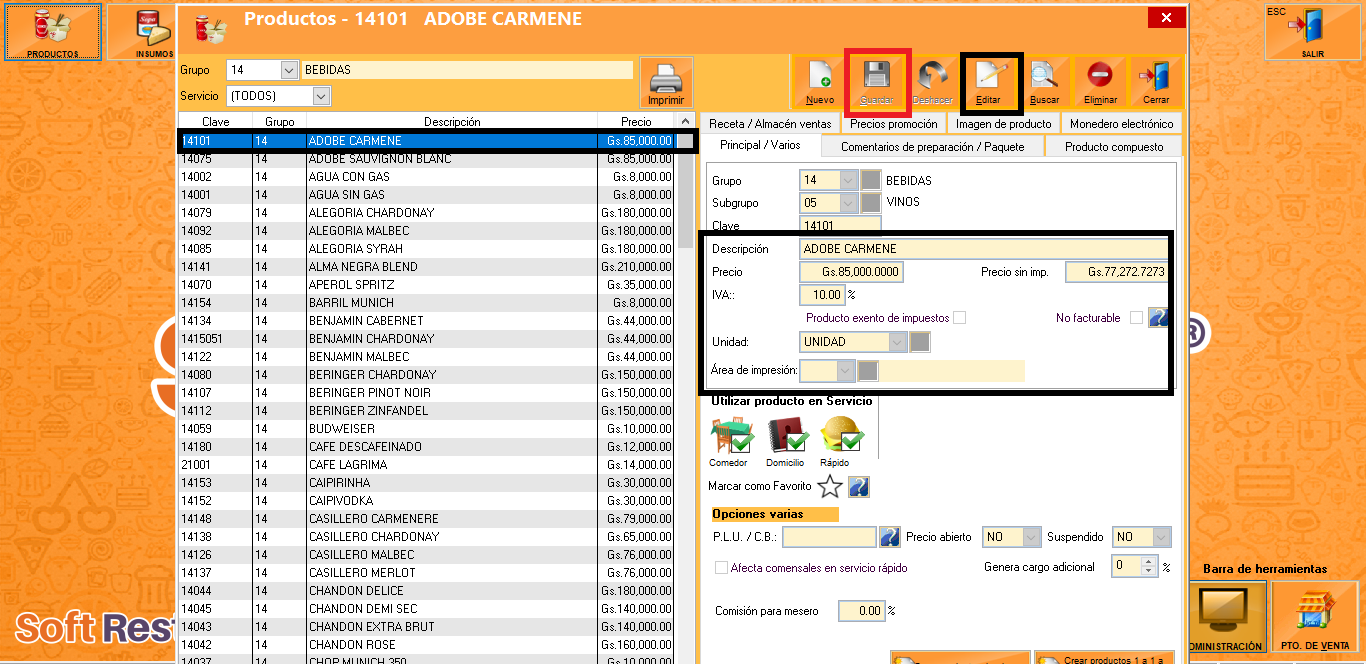Sort list by Precio column header
This screenshot has width=1366, height=664.
coord(636,121)
